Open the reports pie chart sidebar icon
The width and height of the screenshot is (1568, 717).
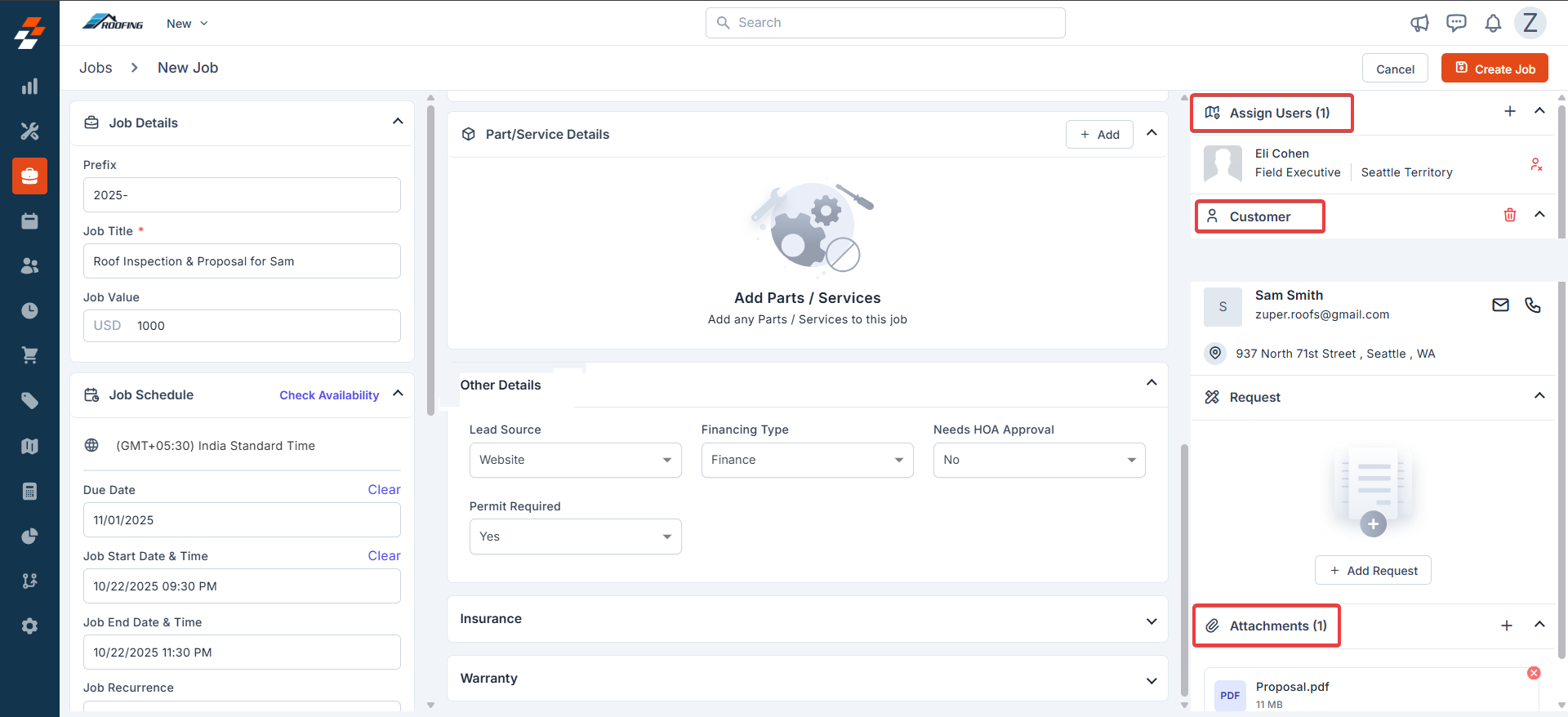click(x=29, y=536)
